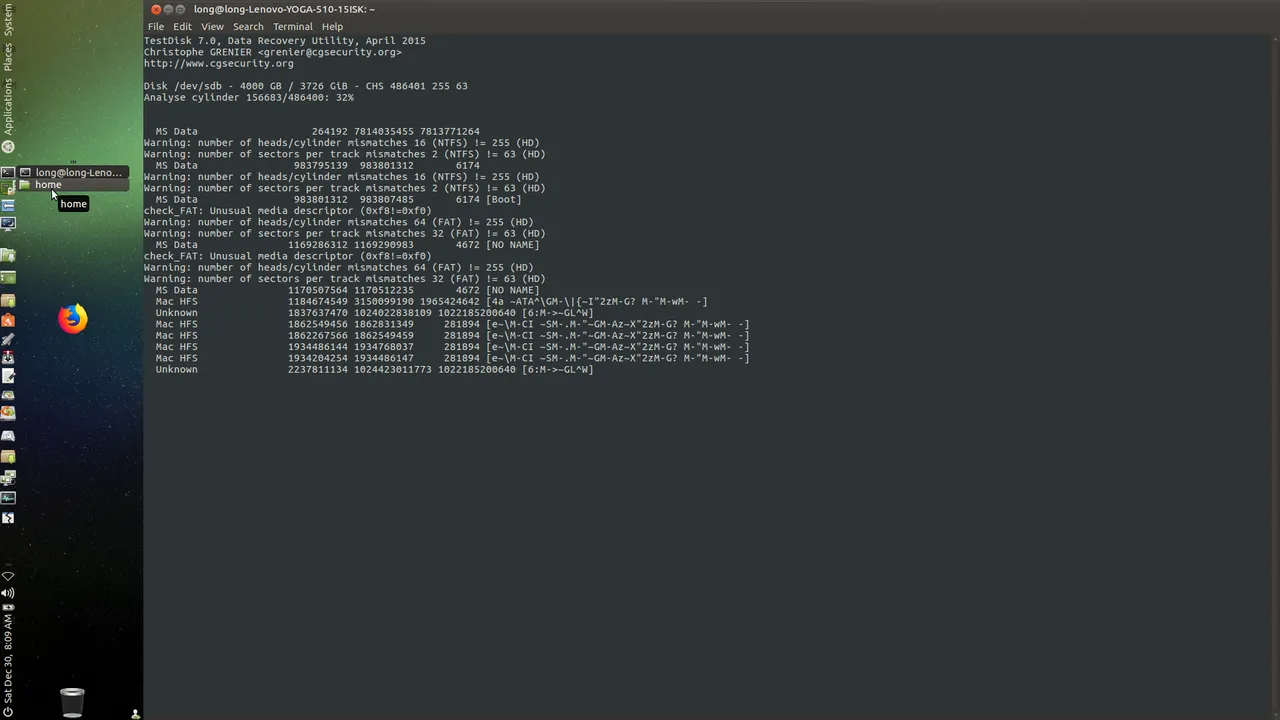Viewport: 1280px width, 720px height.
Task: Click the Mac HFS row starting 1862267566
Action: tap(452, 335)
